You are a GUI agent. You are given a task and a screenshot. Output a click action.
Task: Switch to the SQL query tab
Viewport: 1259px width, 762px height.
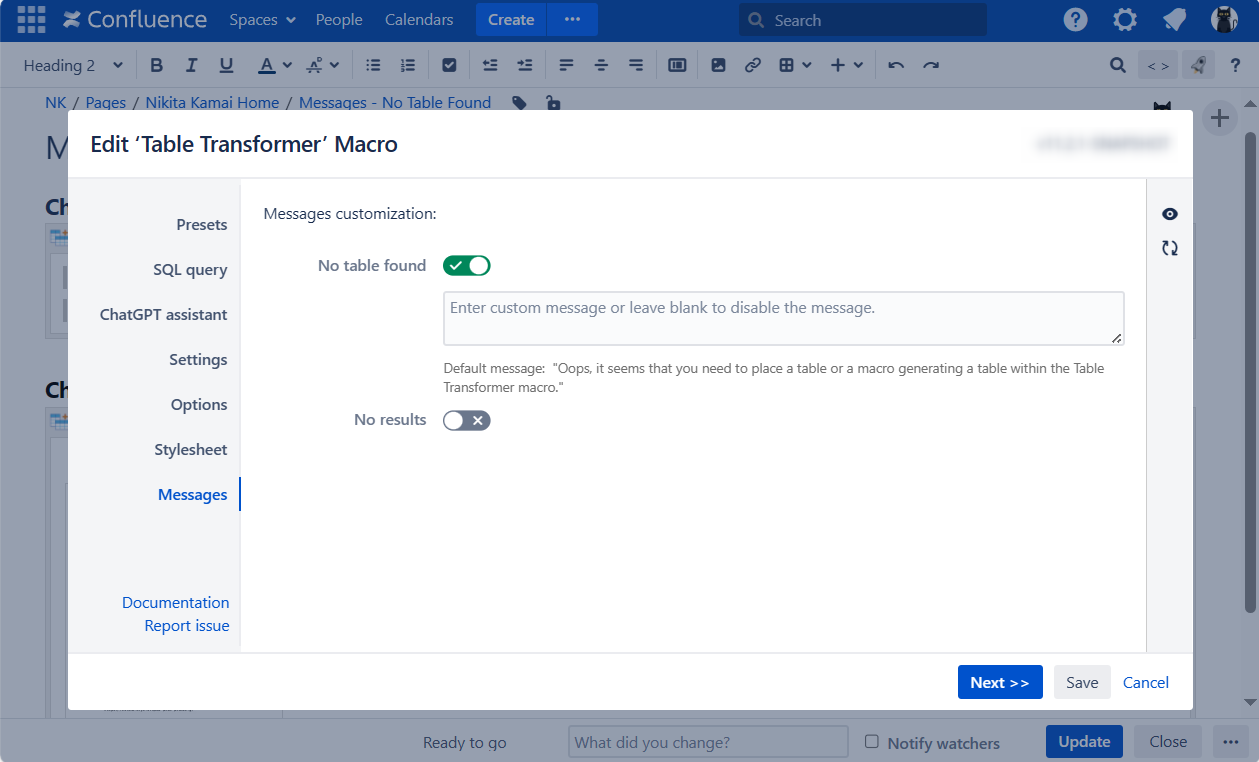[x=190, y=270]
